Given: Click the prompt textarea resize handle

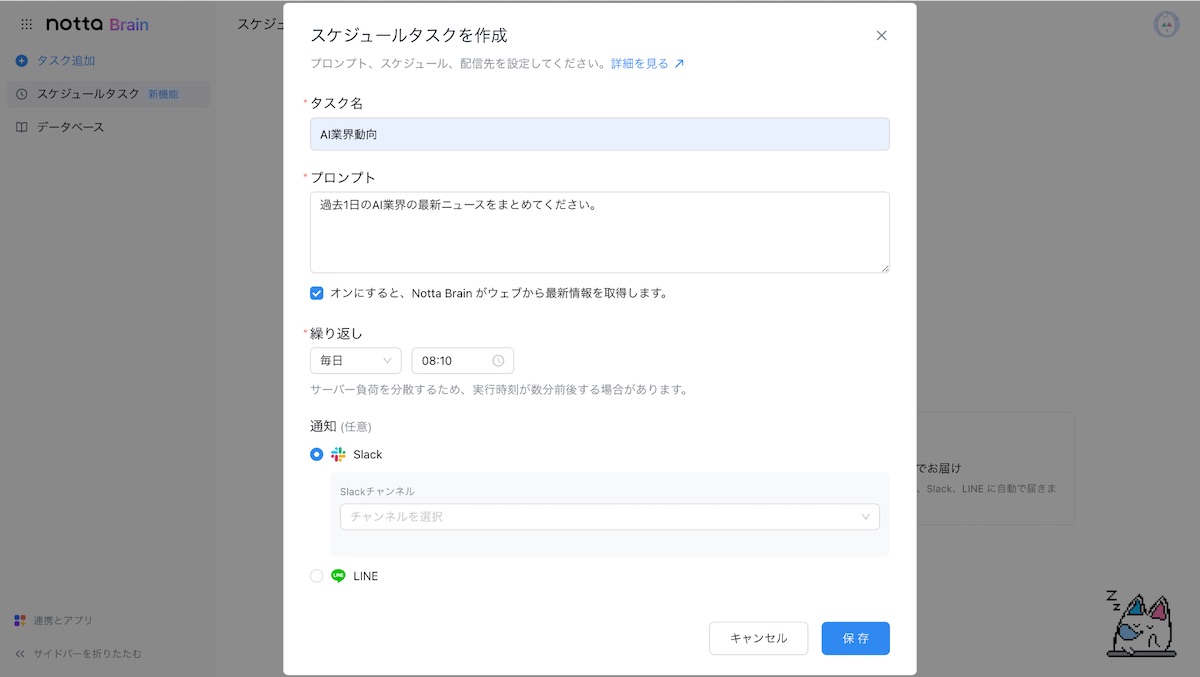Looking at the screenshot, I should click(884, 267).
